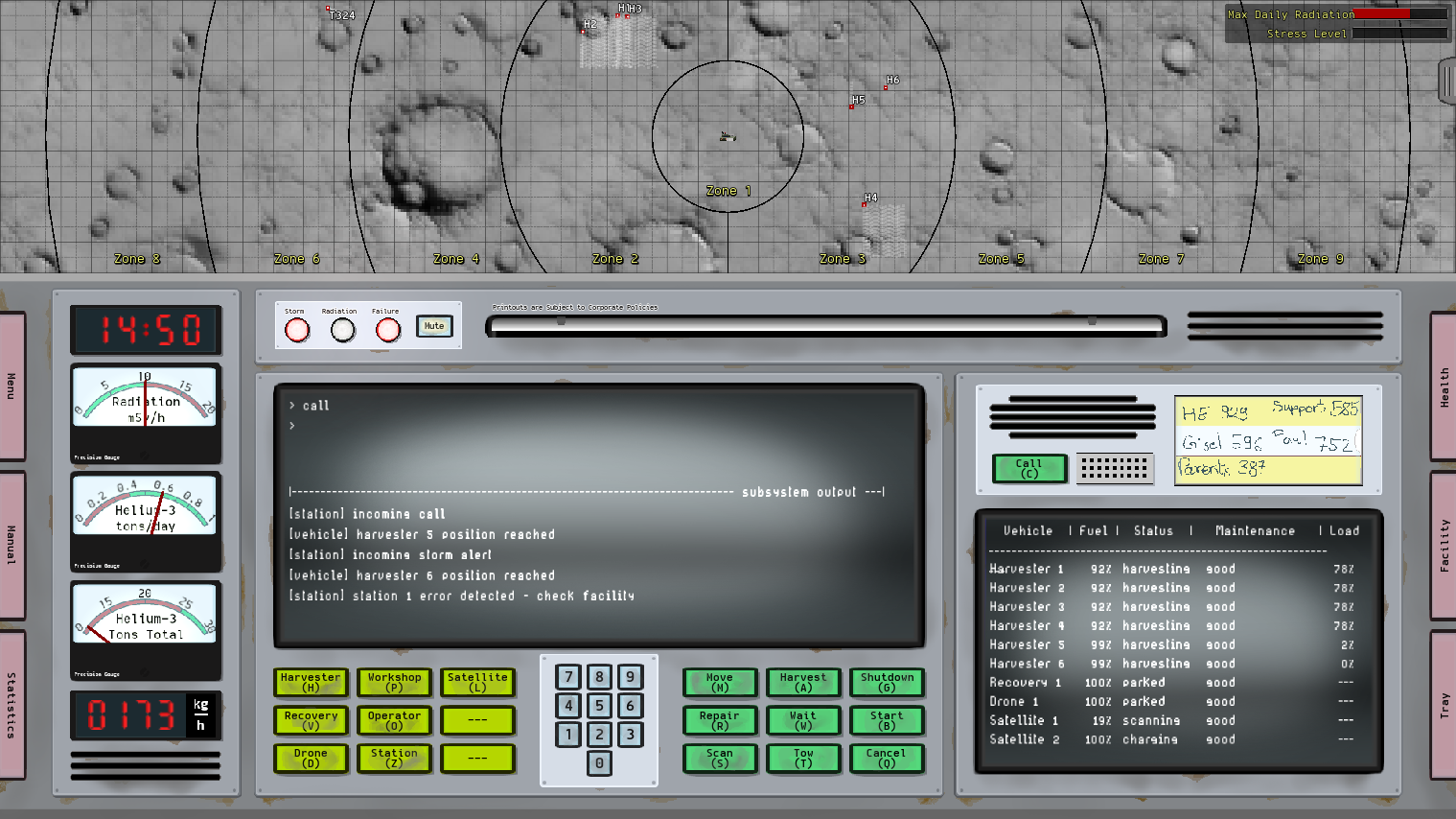Screen dimensions: 1456x819
Task: Tap keypad digit 7
Action: tap(568, 677)
